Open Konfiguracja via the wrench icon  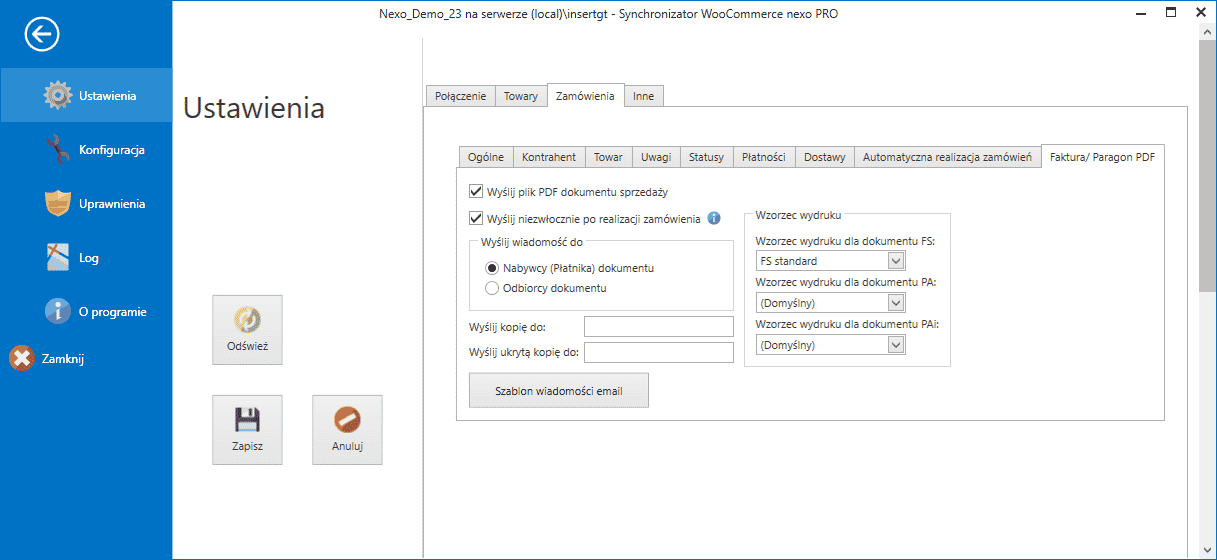59,149
